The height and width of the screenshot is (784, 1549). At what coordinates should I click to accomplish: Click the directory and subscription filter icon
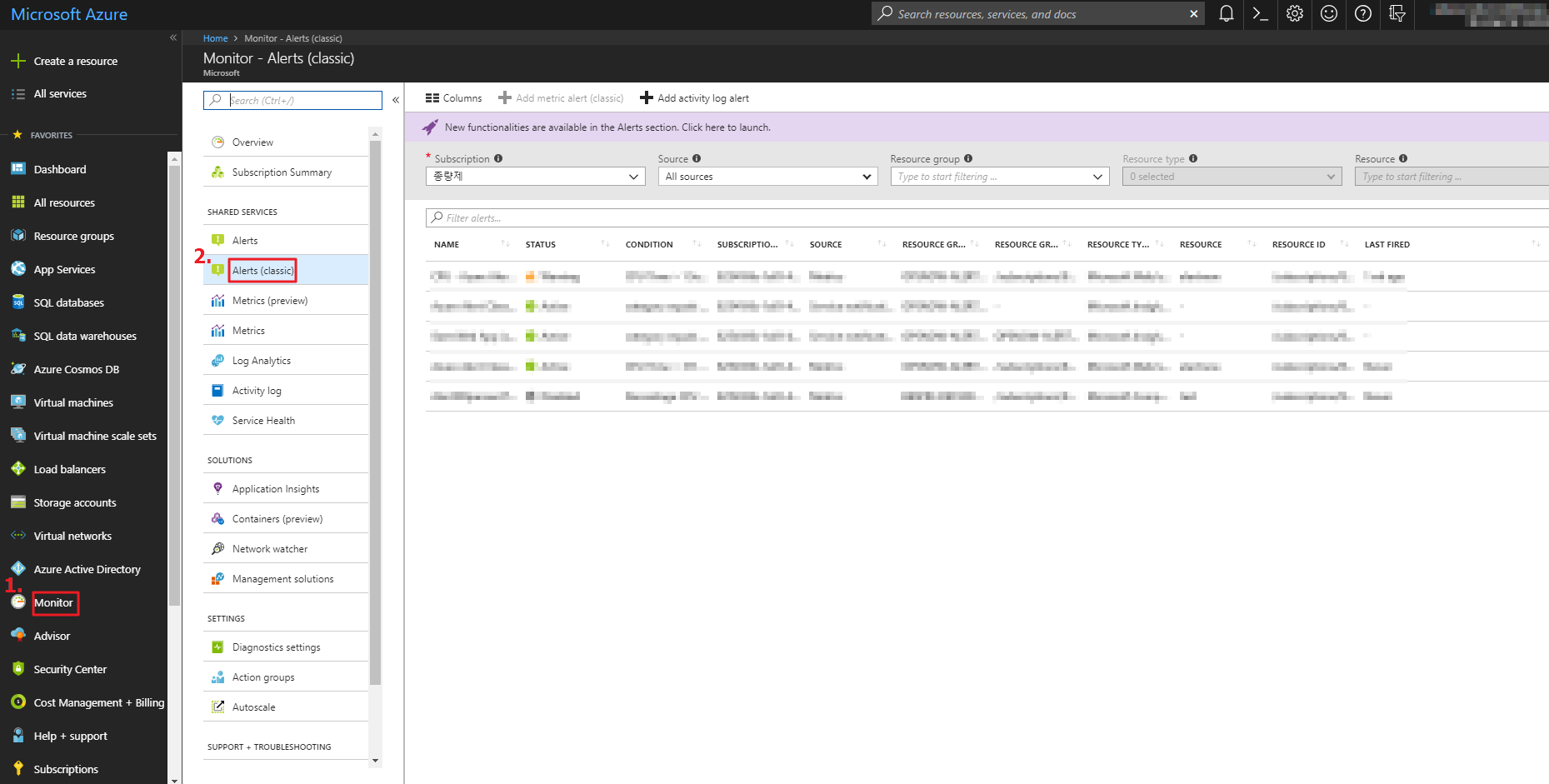(x=1397, y=14)
